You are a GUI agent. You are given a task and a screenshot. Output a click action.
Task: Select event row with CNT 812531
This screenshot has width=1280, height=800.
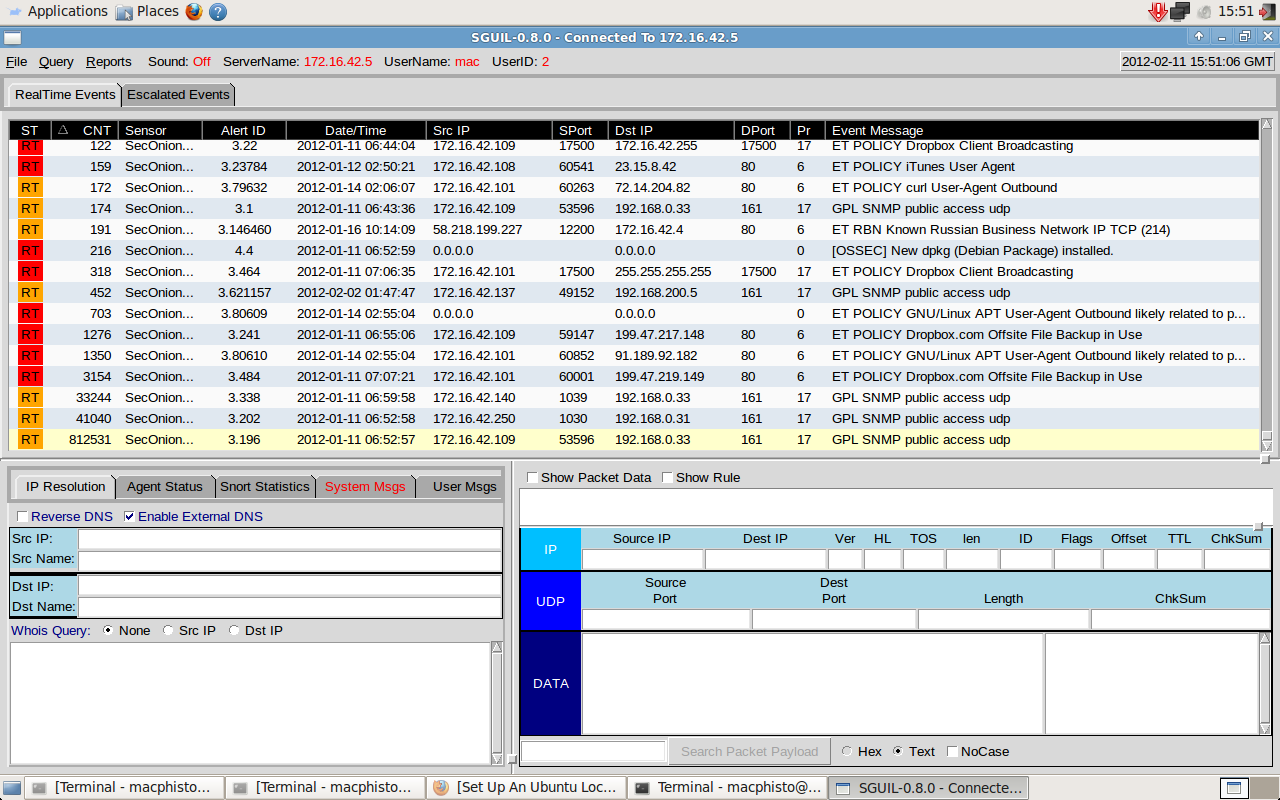633,440
